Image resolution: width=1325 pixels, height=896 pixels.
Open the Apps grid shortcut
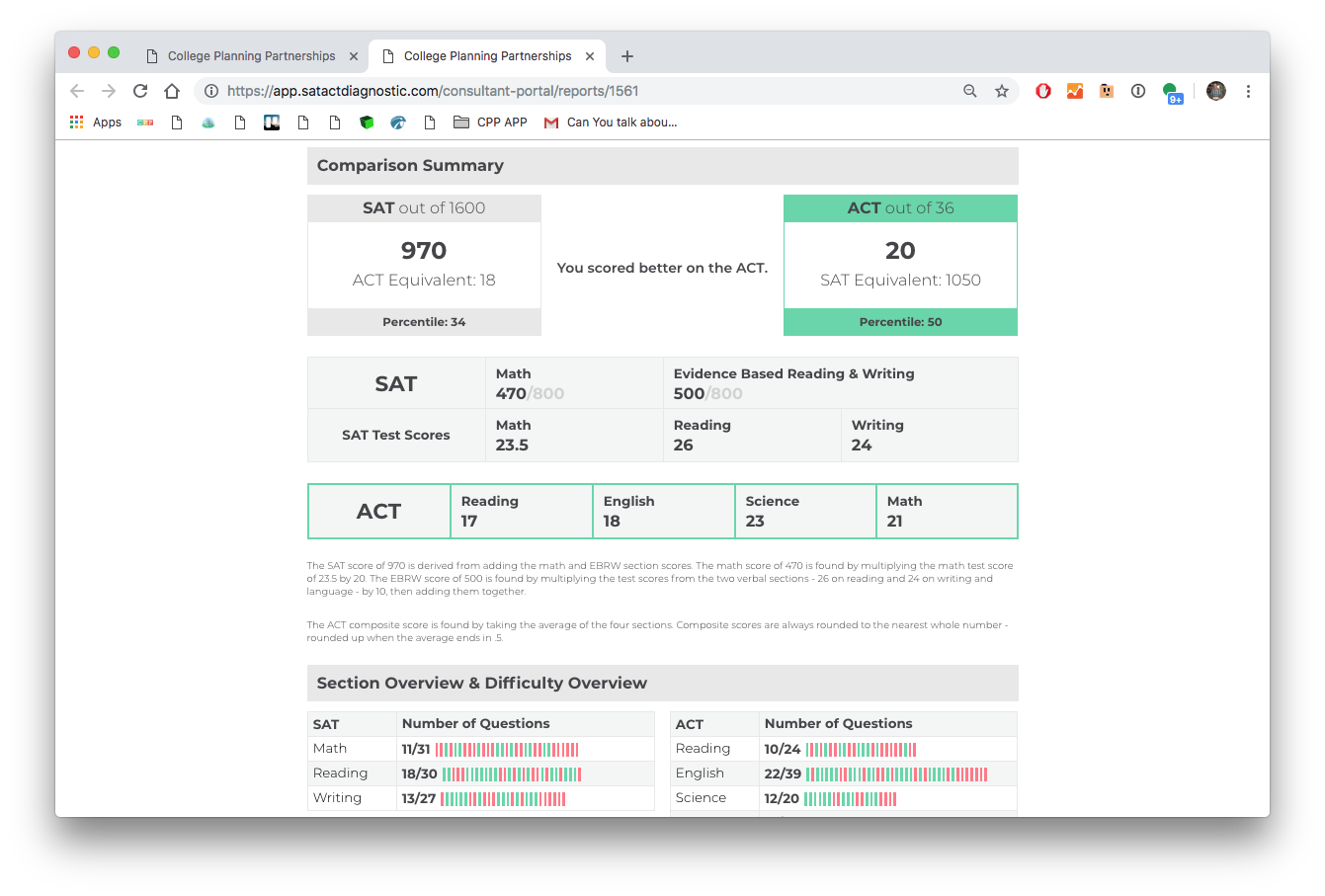95,122
